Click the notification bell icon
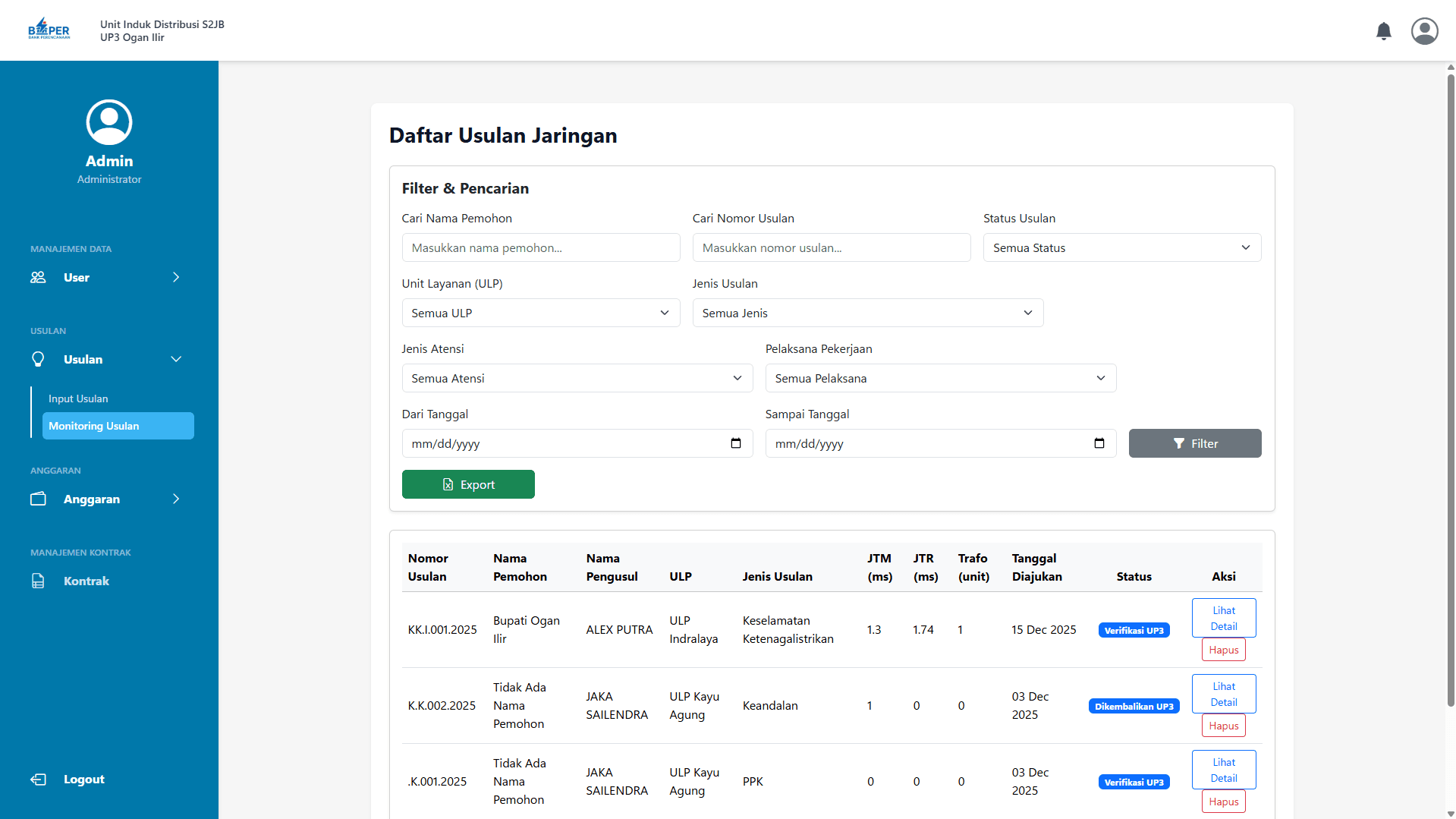The height and width of the screenshot is (819, 1456). 1384,31
